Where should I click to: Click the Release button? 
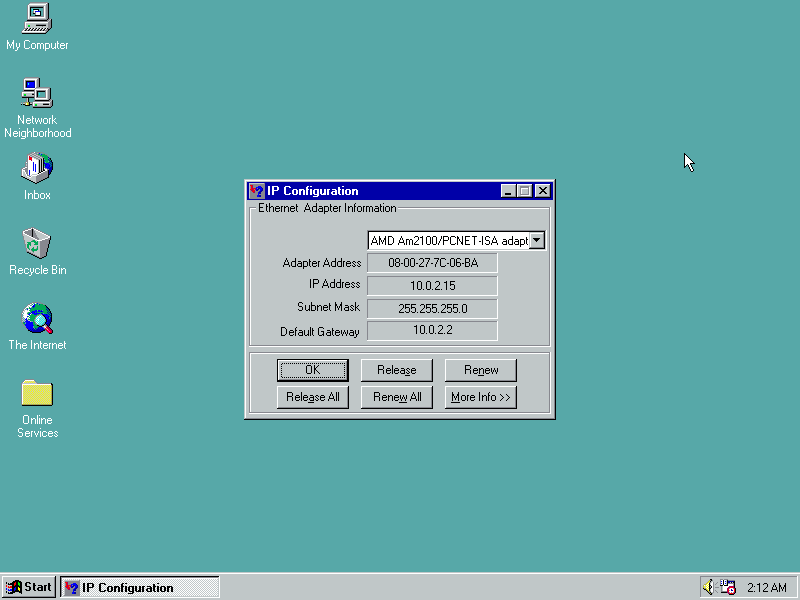tap(396, 370)
